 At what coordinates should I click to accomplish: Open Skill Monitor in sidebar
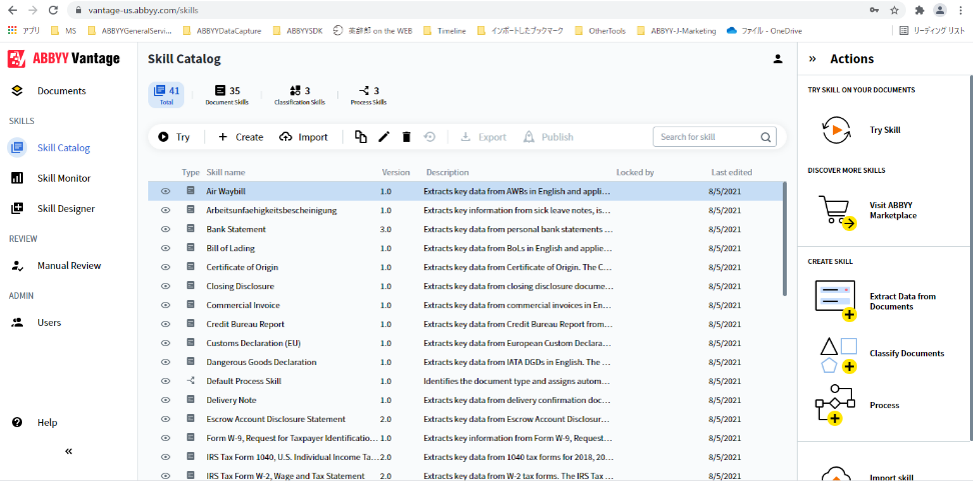tap(64, 178)
